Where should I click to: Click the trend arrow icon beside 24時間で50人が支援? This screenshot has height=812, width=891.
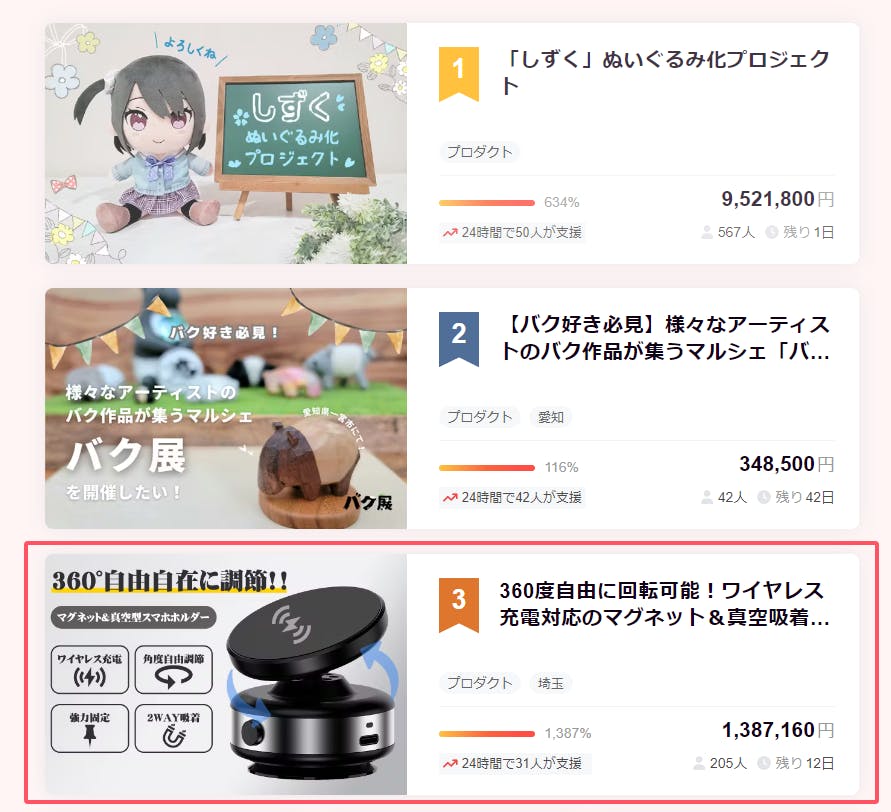point(450,233)
